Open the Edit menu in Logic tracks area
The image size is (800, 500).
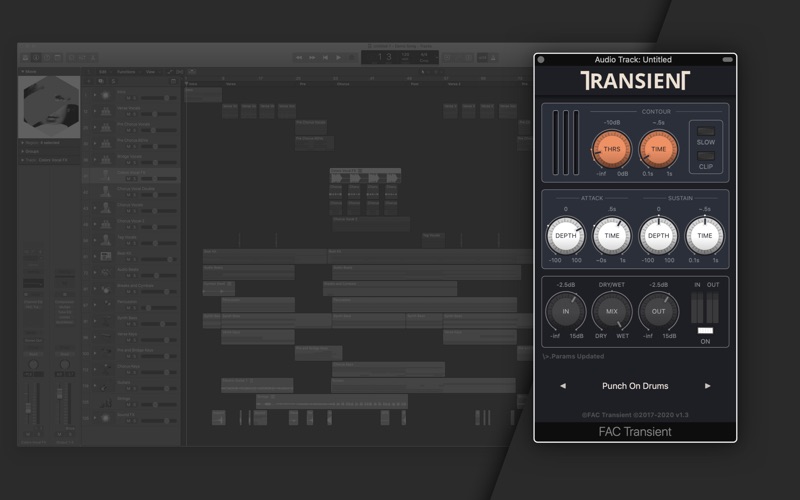103,72
